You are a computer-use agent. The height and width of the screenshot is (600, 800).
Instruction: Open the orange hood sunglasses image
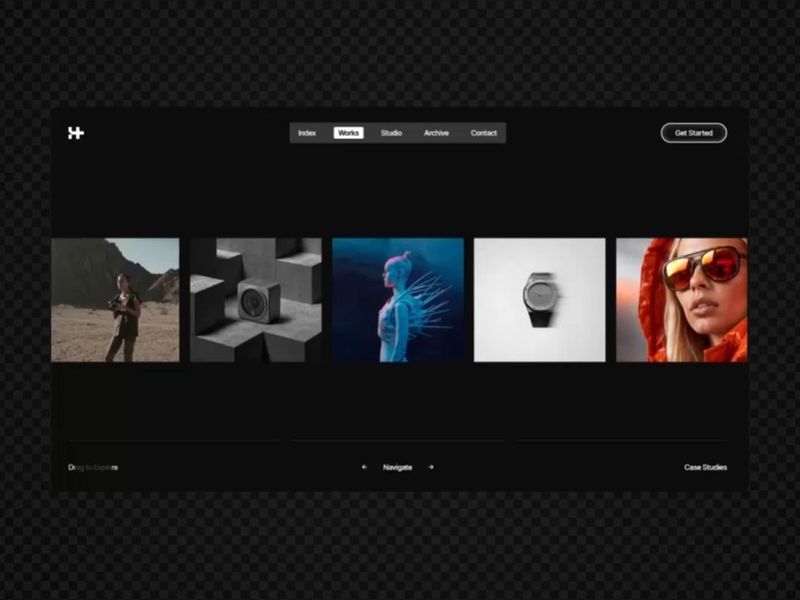click(x=682, y=300)
